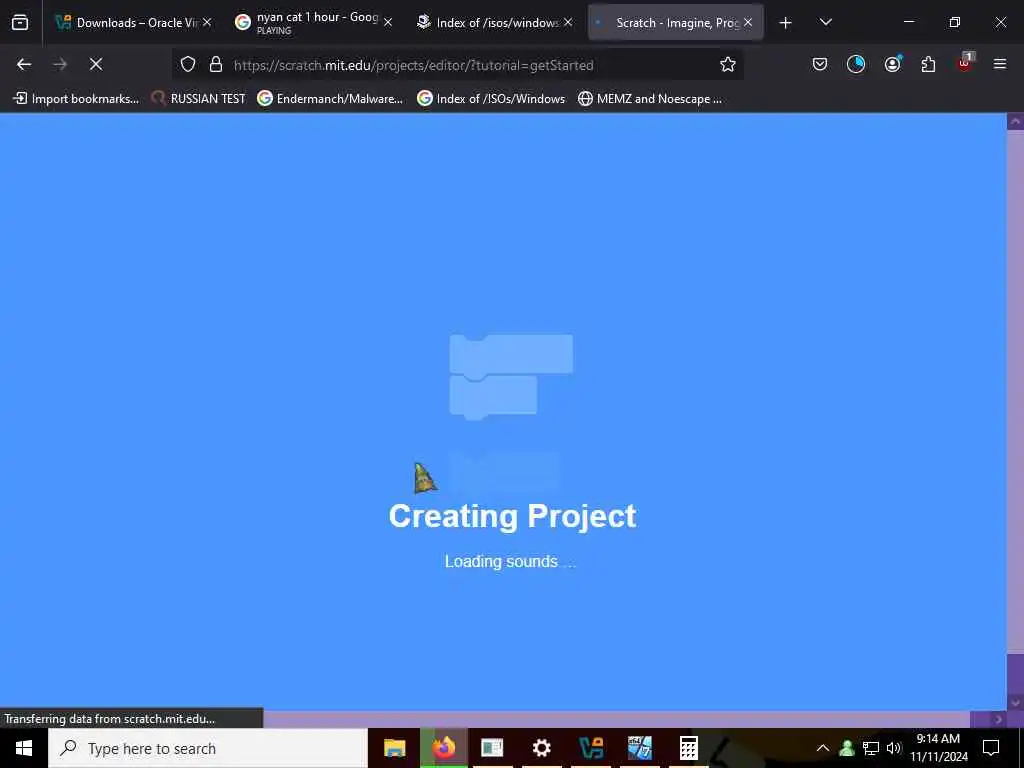The width and height of the screenshot is (1024, 768).
Task: Stop loading the Scratch page
Action: (95, 64)
